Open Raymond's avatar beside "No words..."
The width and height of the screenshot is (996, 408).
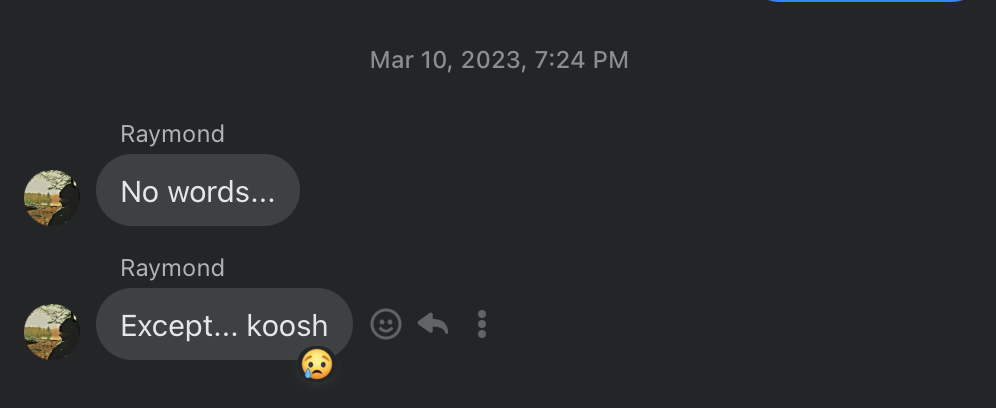pyautogui.click(x=52, y=197)
